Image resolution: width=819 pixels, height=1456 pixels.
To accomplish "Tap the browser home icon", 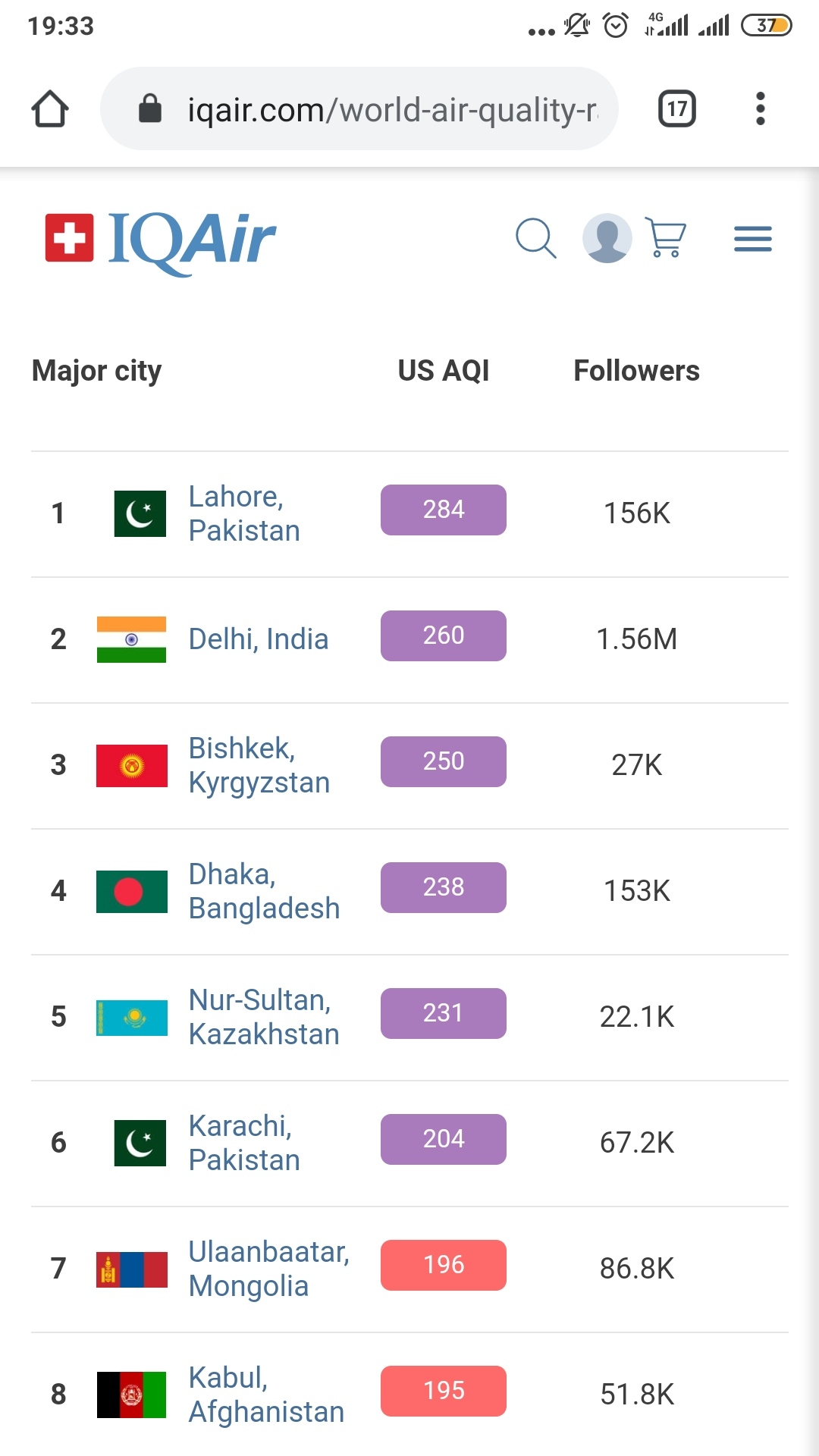I will pos(50,109).
